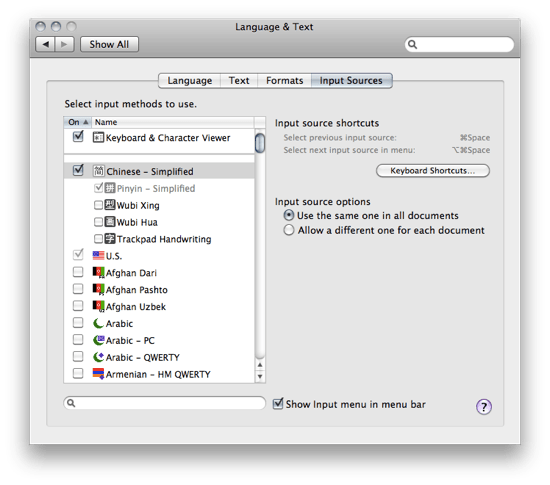Sort list by the Name column header

[173, 122]
